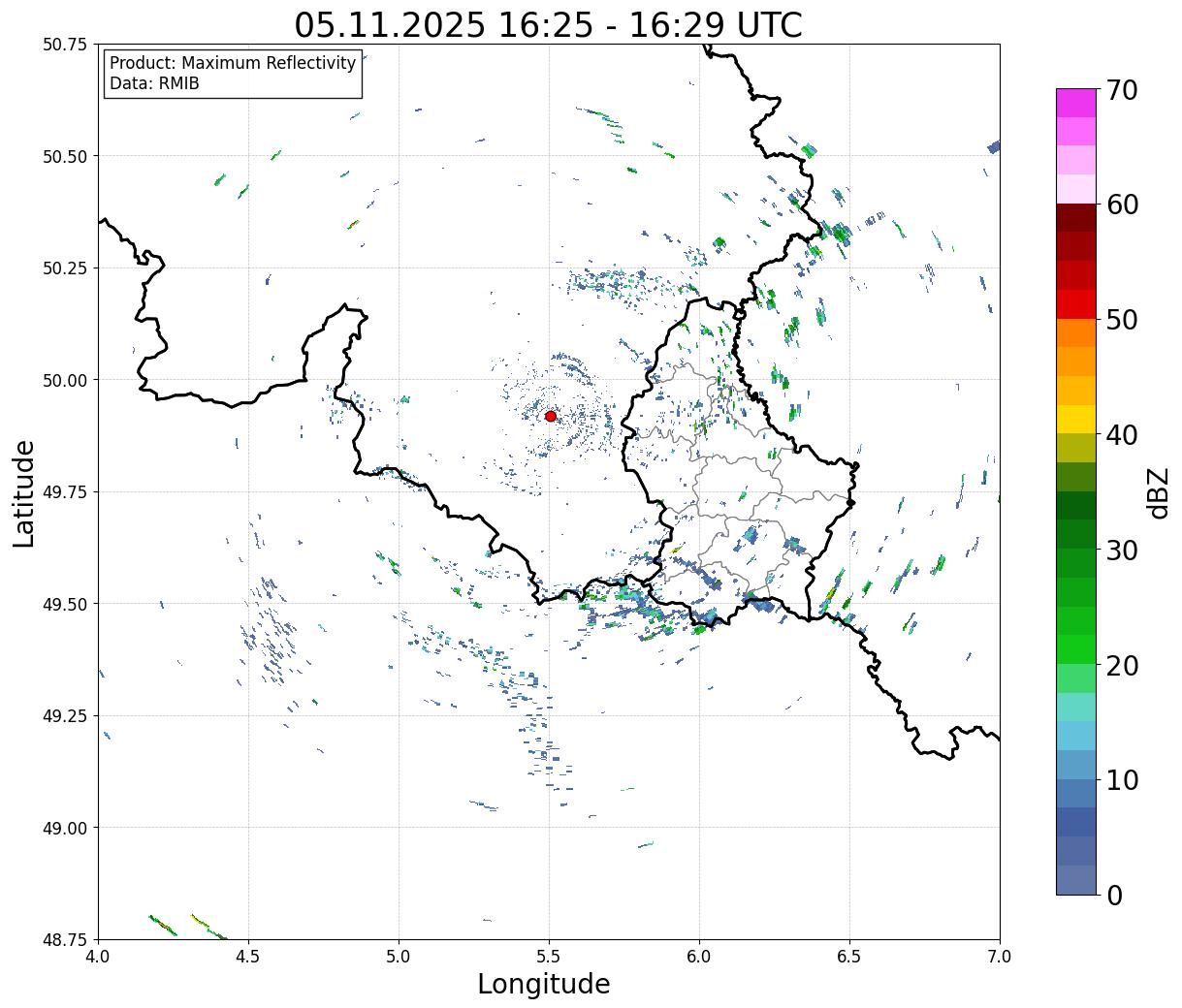Click longitude tick label 5.0
Screen dimensions: 1182x1008
[x=399, y=956]
